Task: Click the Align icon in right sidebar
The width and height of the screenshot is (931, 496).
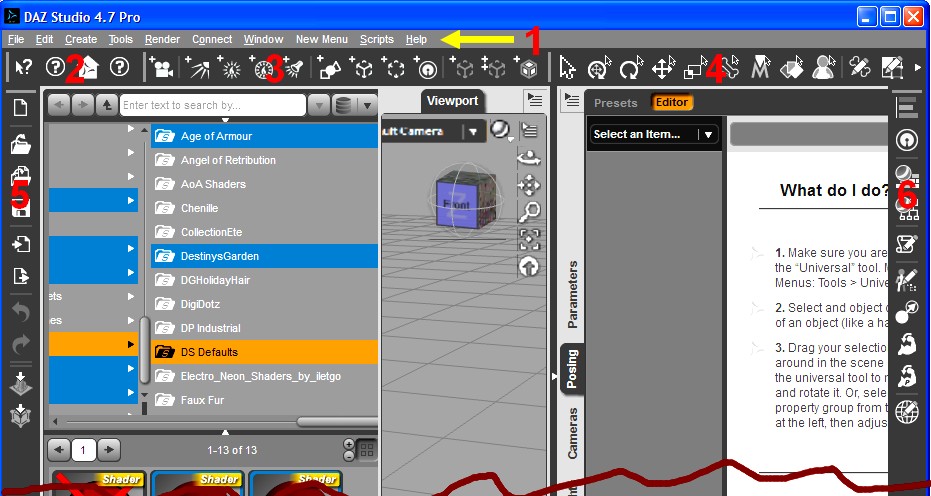Action: 906,108
